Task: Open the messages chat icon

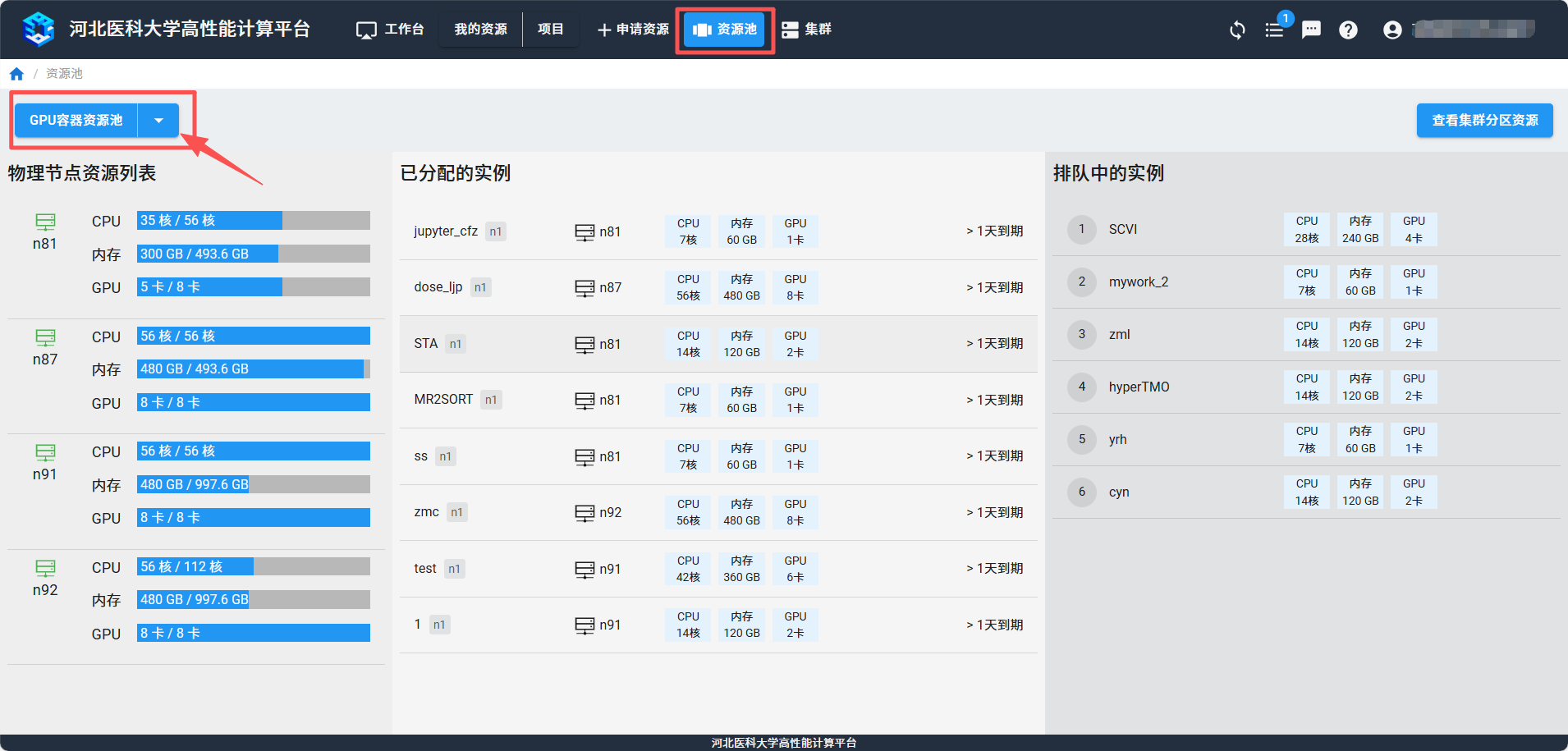Action: click(1311, 30)
